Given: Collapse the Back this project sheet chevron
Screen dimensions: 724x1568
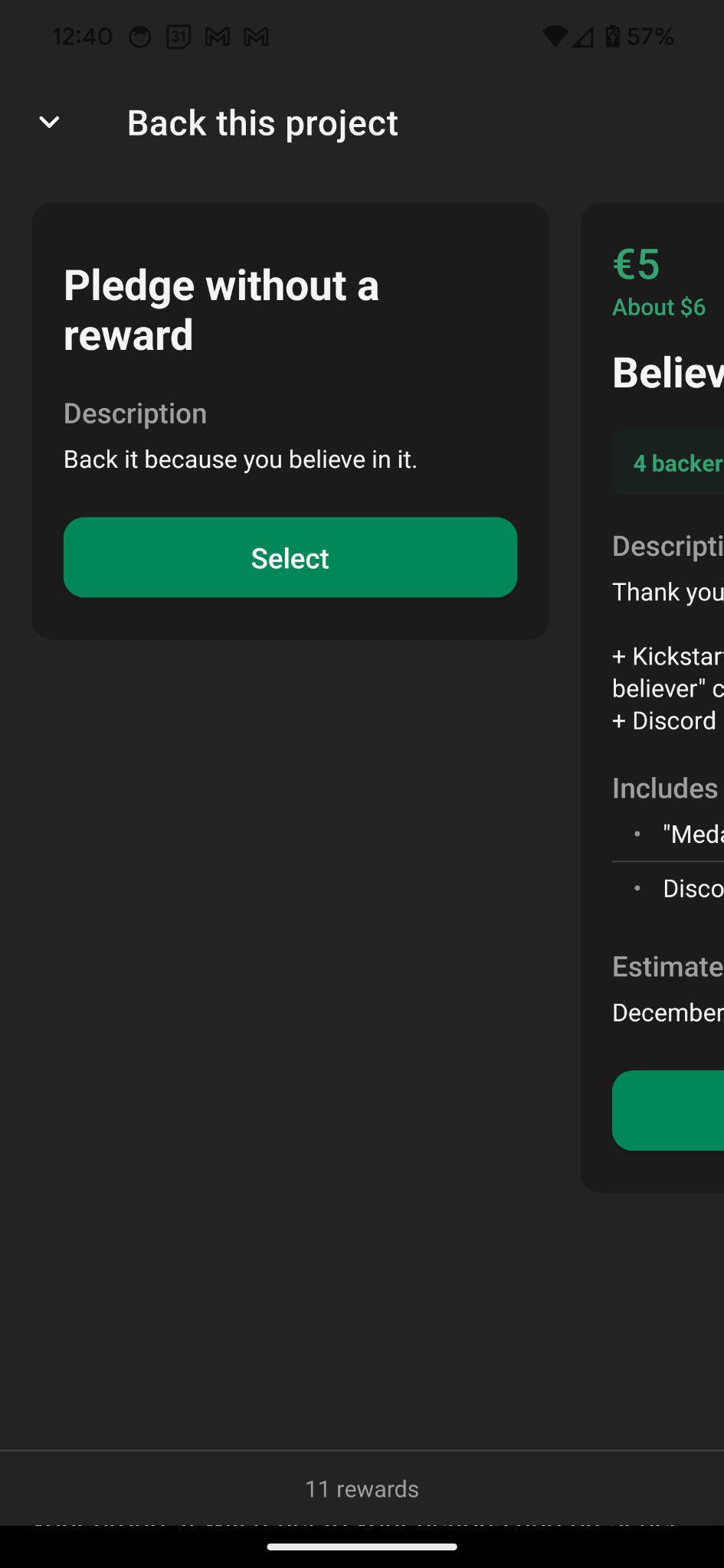Looking at the screenshot, I should click(x=49, y=122).
